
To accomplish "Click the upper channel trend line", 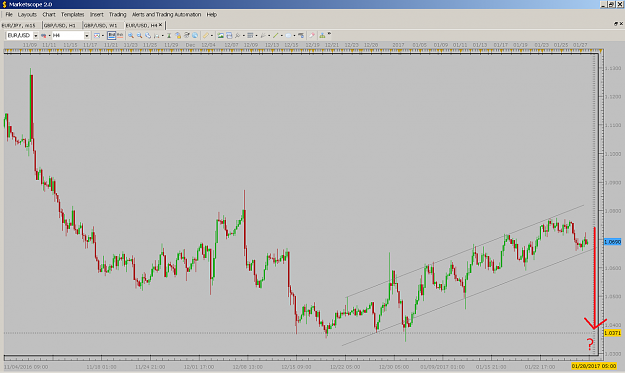I will pyautogui.click(x=464, y=251).
